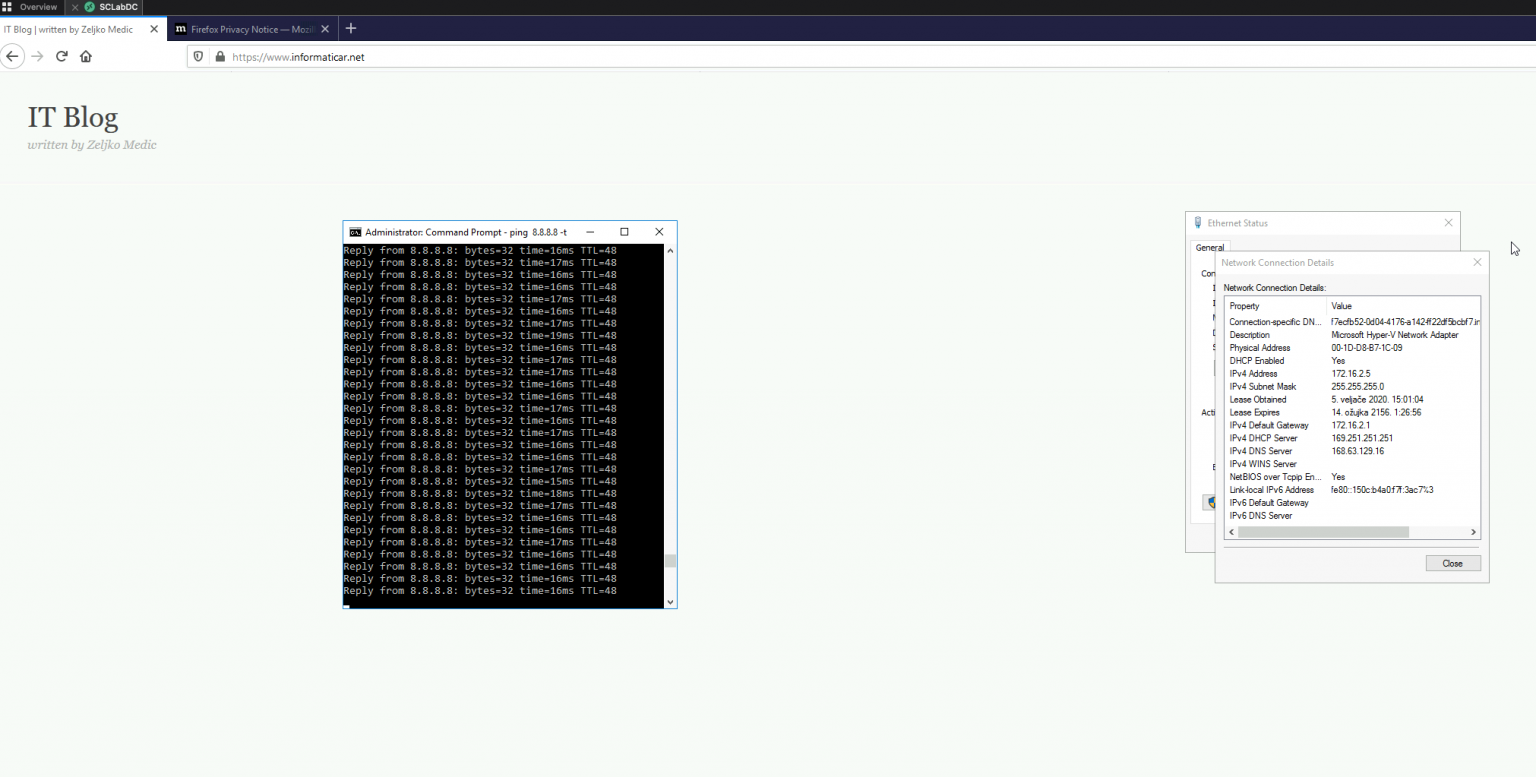Click the Command Prompt icon in its title bar
Viewport: 1536px width, 777px height.
355,231
